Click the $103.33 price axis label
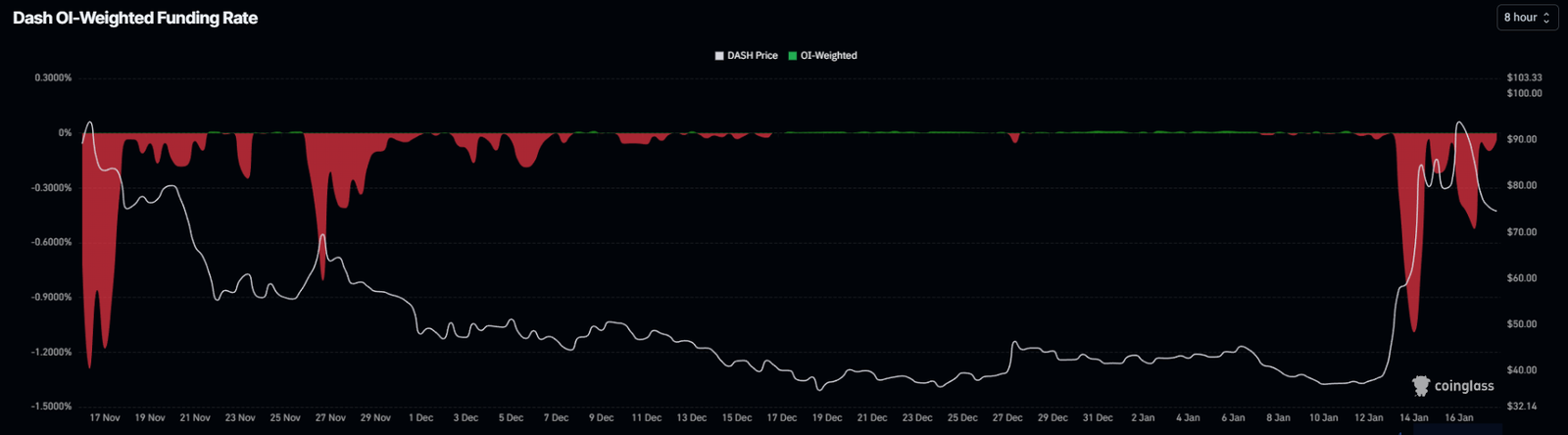Viewport: 1568px width, 435px height. click(1524, 77)
